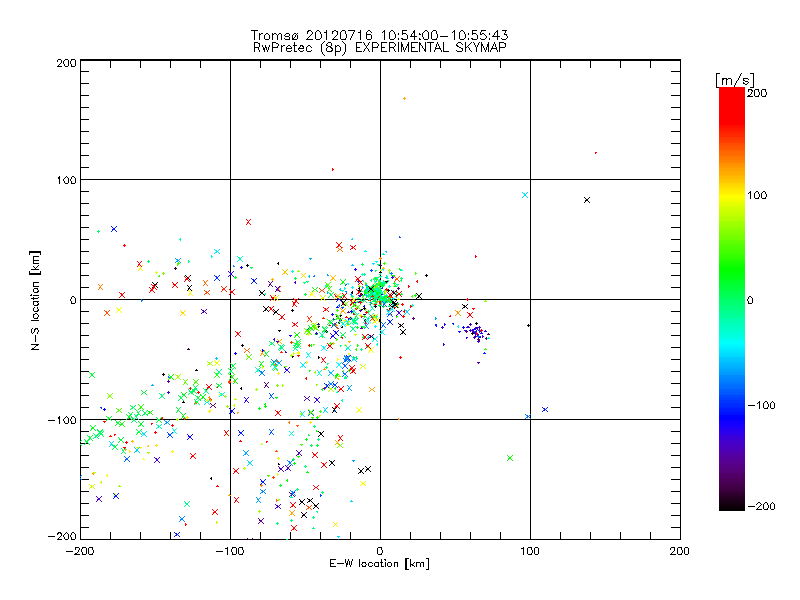Click the blue cross marker at upper left near y=60
The width and height of the screenshot is (800, 600).
point(114,229)
